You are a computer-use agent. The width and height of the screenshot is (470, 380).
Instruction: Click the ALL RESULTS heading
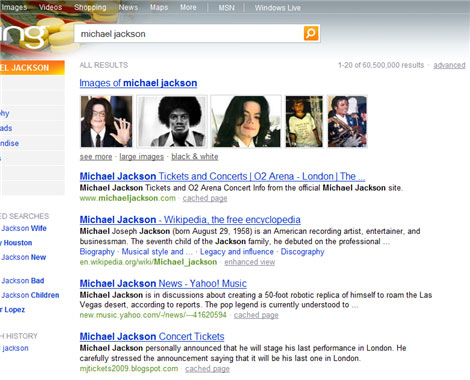coord(104,65)
